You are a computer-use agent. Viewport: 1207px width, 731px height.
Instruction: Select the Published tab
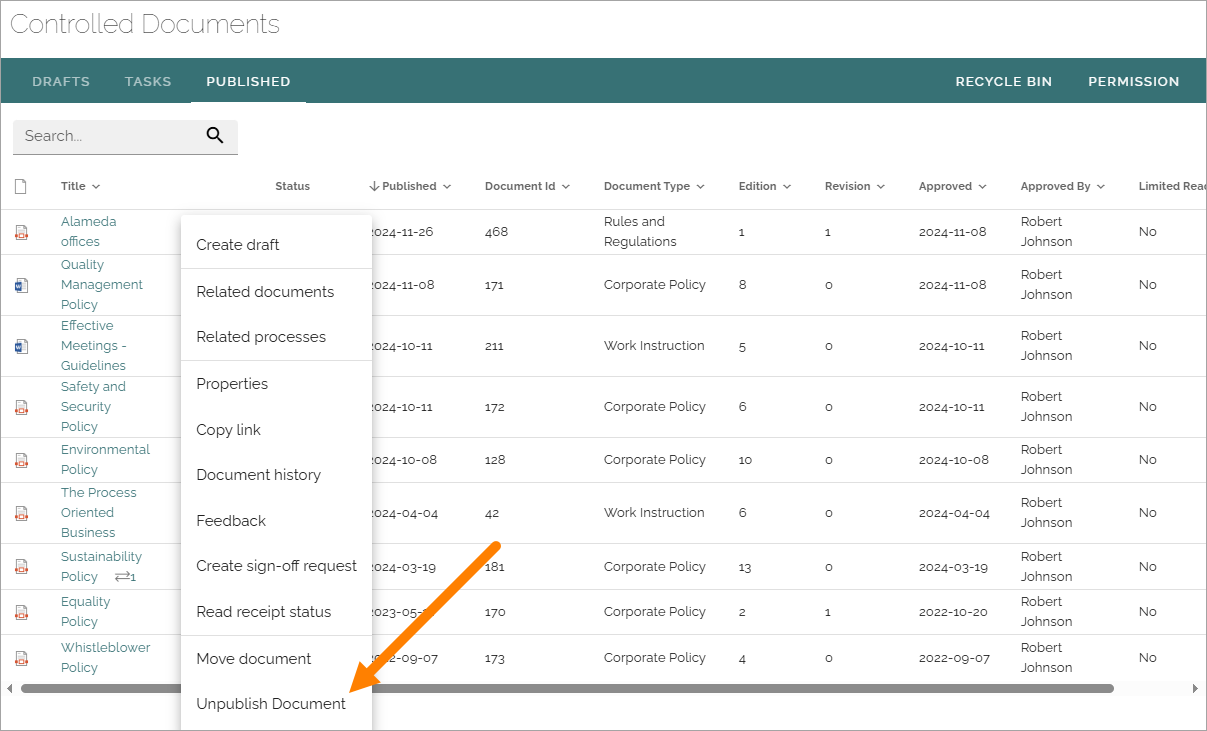tap(248, 82)
